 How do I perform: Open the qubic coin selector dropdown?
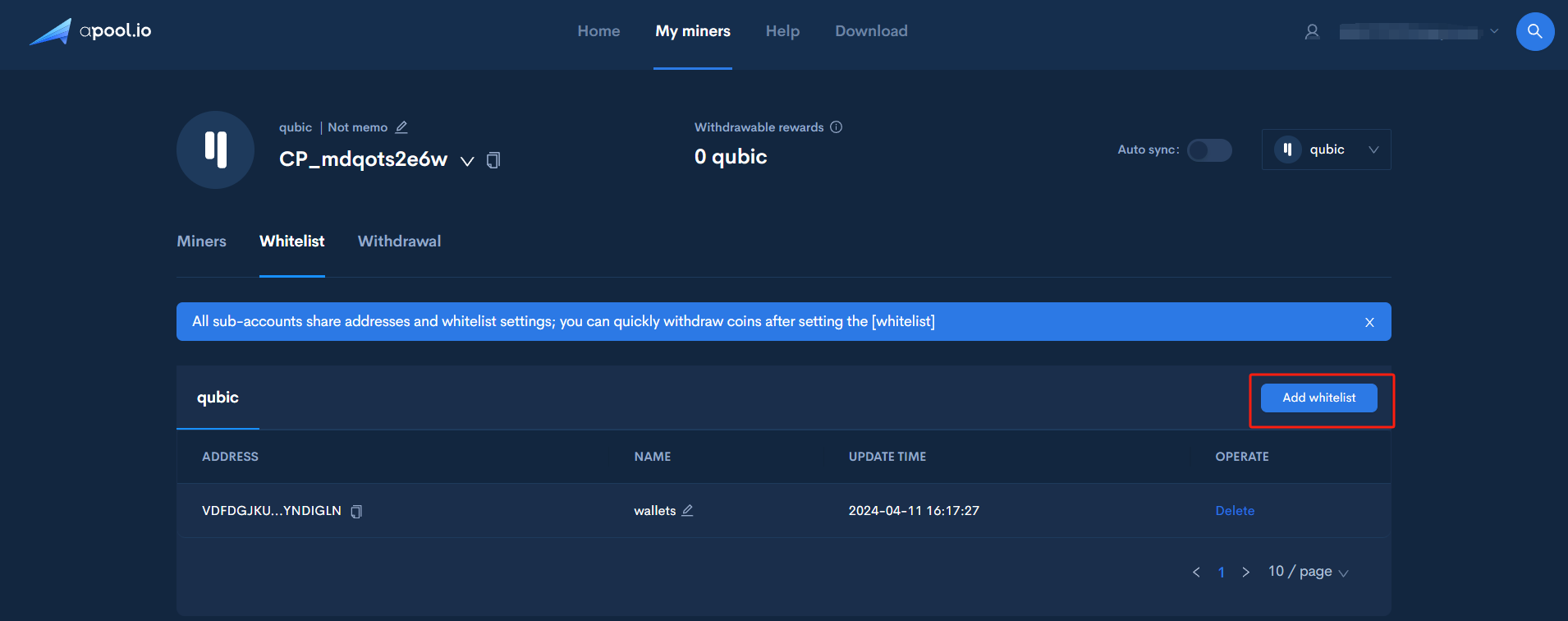click(x=1326, y=149)
